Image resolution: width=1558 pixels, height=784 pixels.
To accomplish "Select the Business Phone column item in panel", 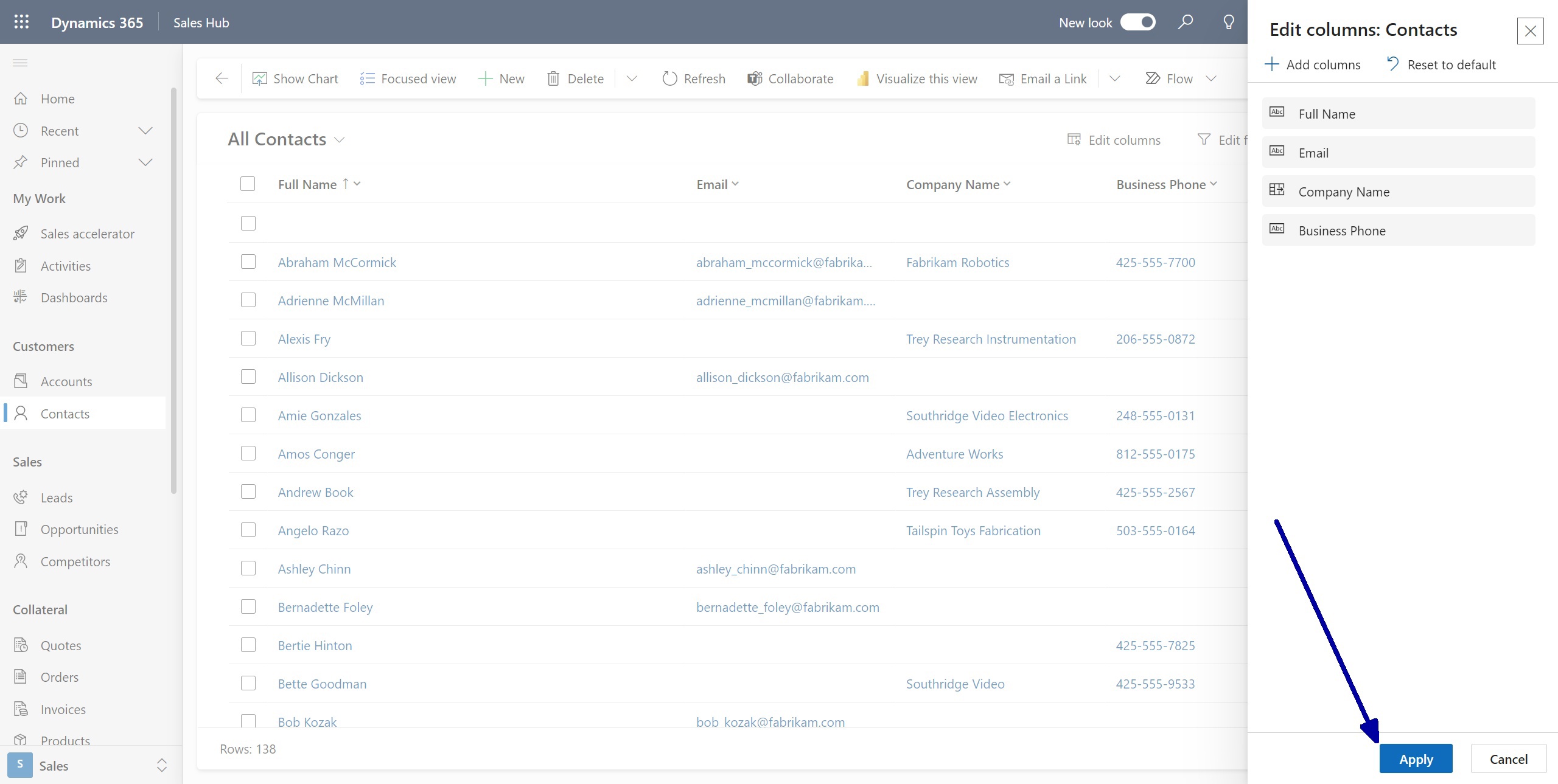I will pos(1399,231).
